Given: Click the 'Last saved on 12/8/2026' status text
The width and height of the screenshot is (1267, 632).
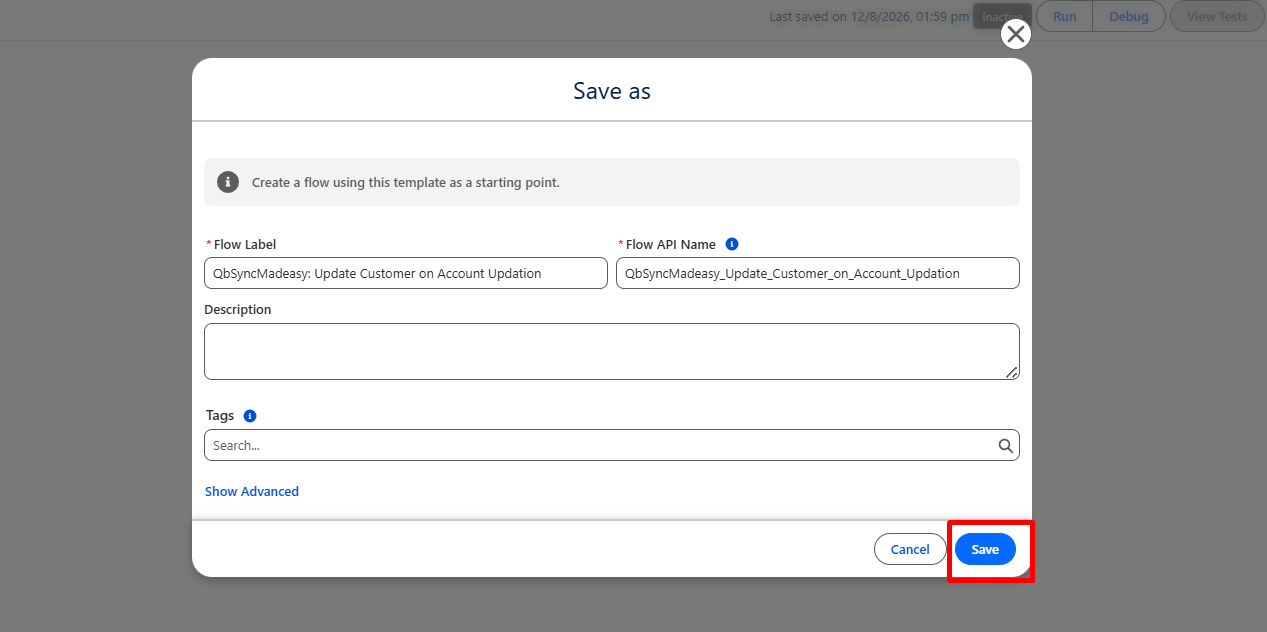Looking at the screenshot, I should coord(869,17).
